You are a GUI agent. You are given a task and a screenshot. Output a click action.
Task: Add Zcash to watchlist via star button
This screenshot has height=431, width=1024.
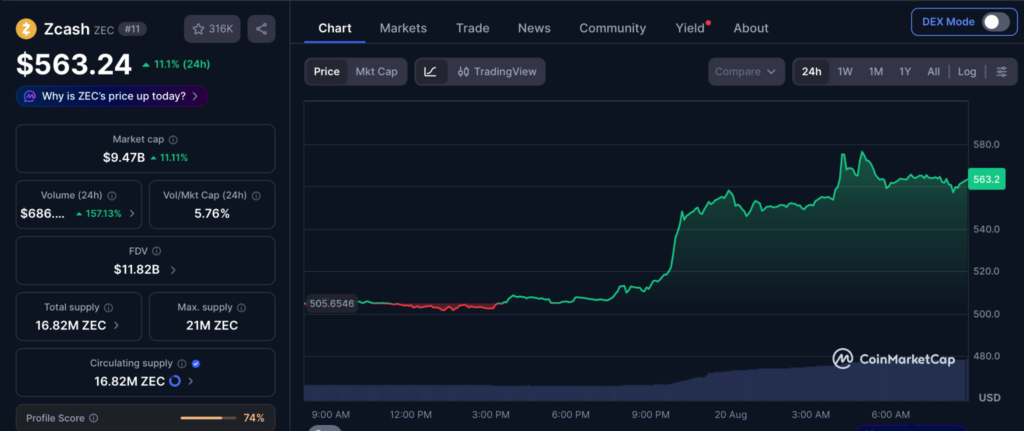pos(213,29)
